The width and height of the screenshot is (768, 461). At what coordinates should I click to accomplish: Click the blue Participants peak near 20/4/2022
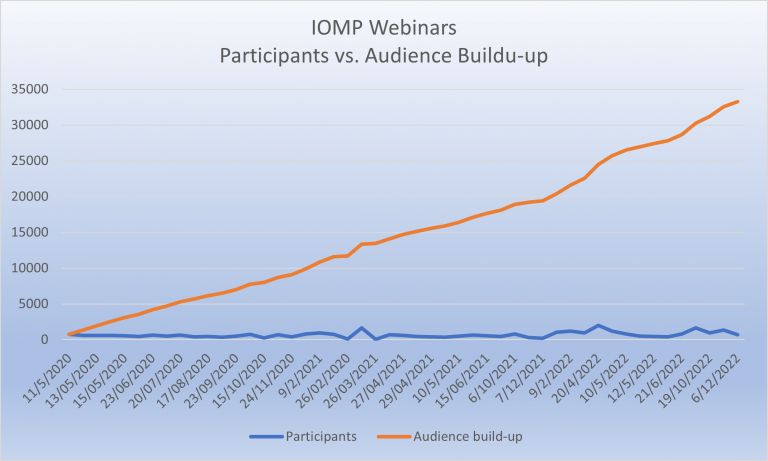[598, 325]
